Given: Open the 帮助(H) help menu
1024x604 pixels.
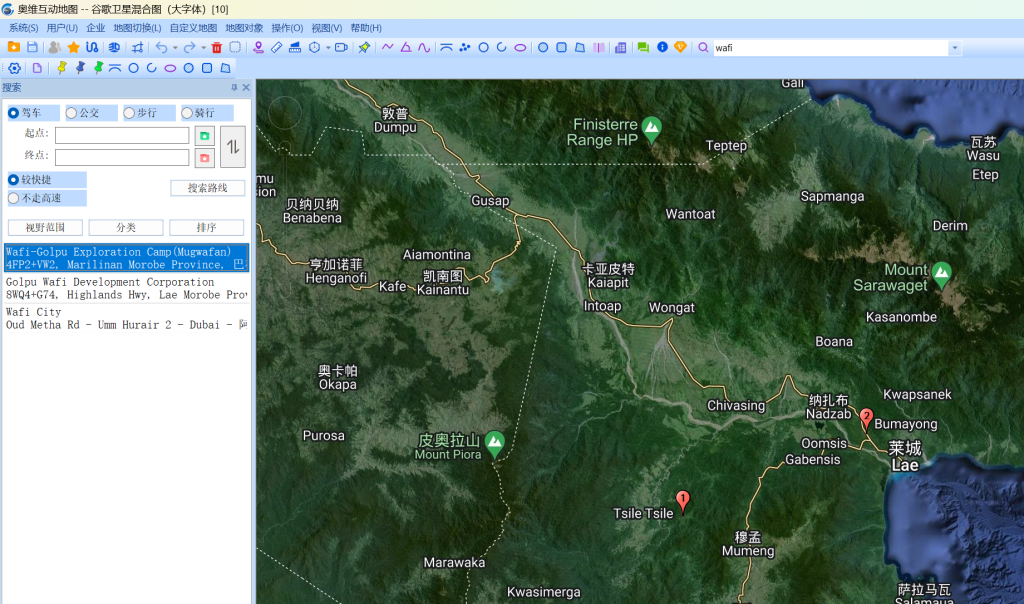Looking at the screenshot, I should click(x=366, y=28).
